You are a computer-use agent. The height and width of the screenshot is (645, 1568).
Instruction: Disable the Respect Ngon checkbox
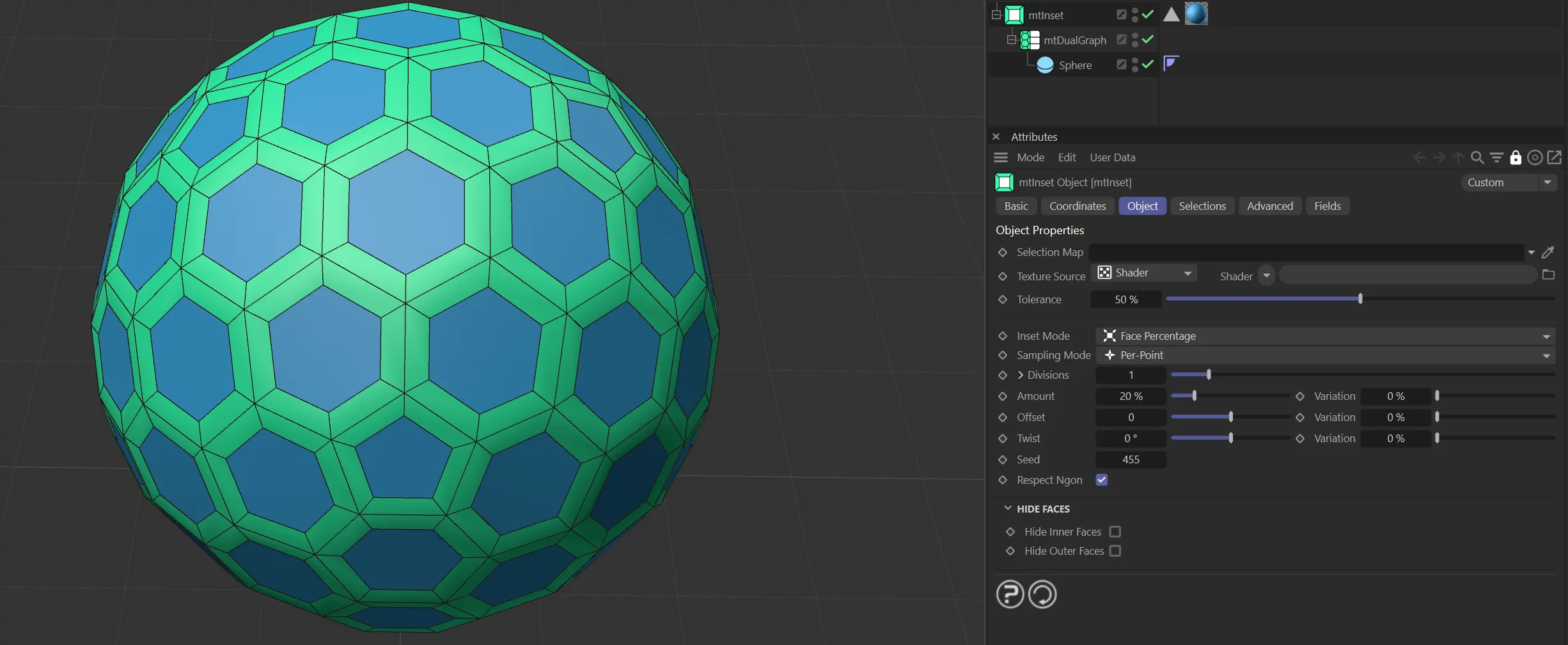coord(1101,480)
